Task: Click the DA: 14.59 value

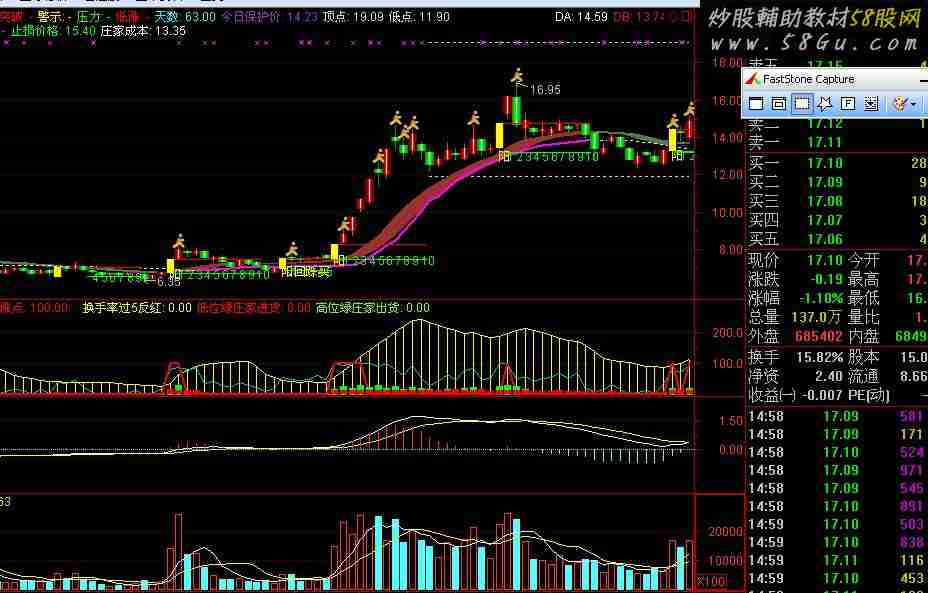Action: (581, 17)
